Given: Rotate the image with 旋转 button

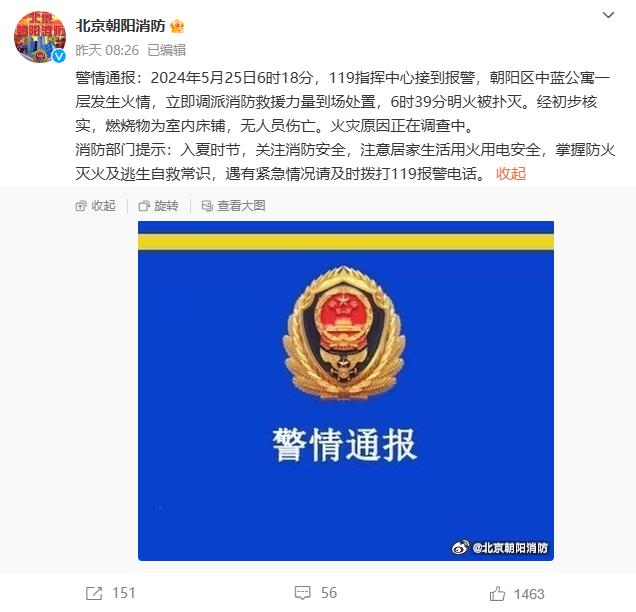Looking at the screenshot, I should coord(166,206).
